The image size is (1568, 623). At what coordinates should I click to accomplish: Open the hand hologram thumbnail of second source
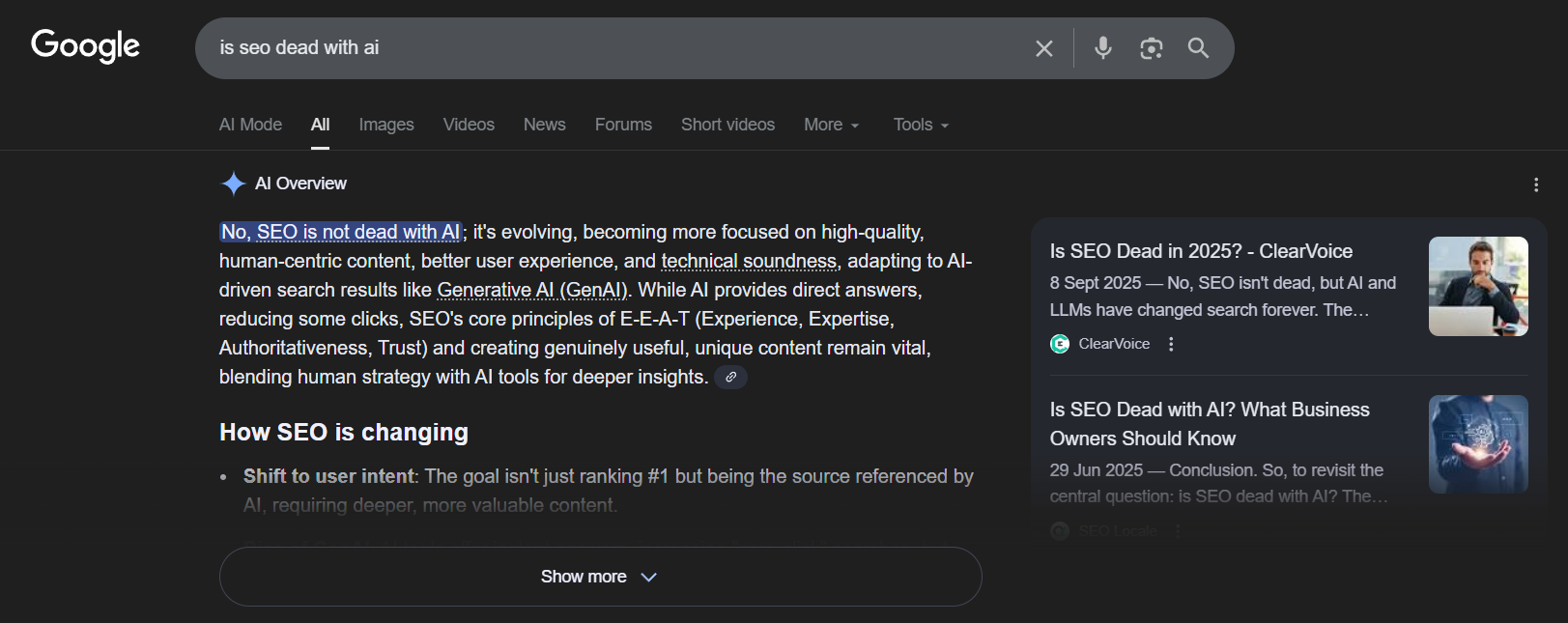(1478, 444)
